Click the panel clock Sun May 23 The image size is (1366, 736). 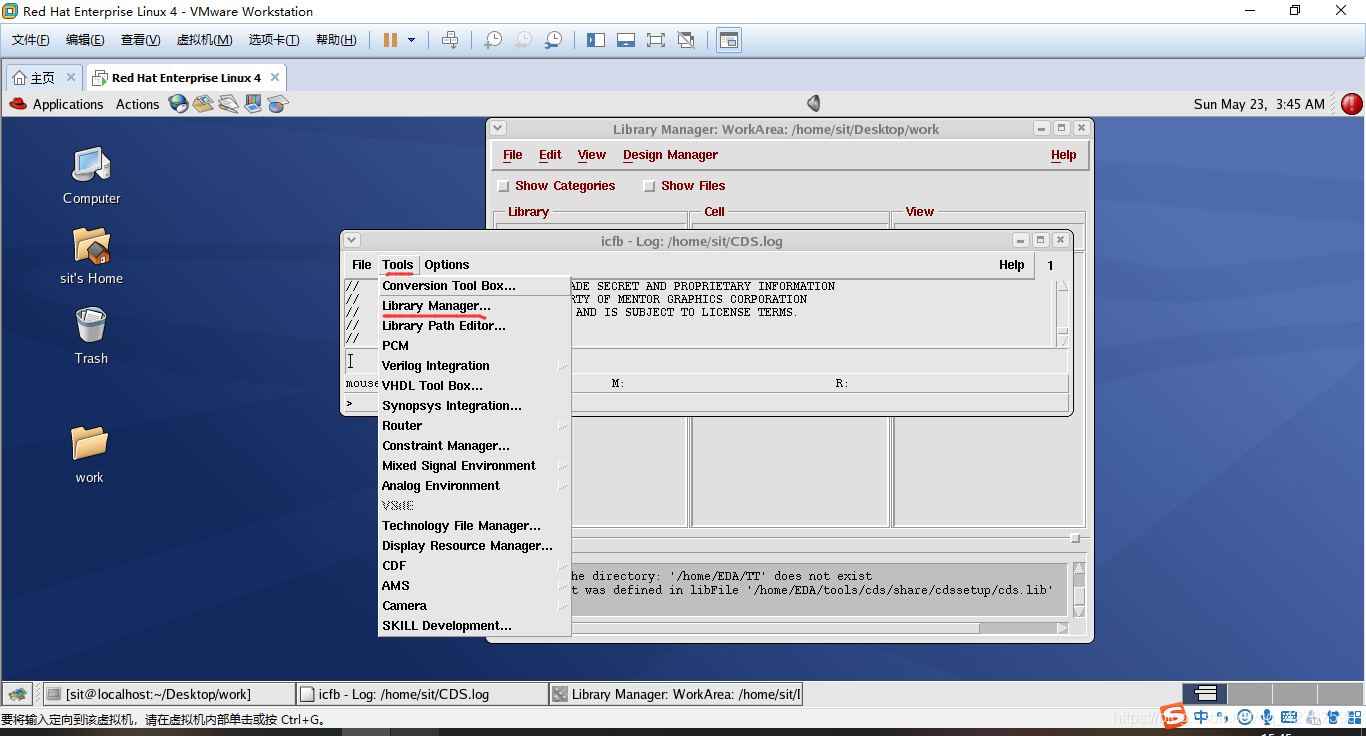(1259, 104)
